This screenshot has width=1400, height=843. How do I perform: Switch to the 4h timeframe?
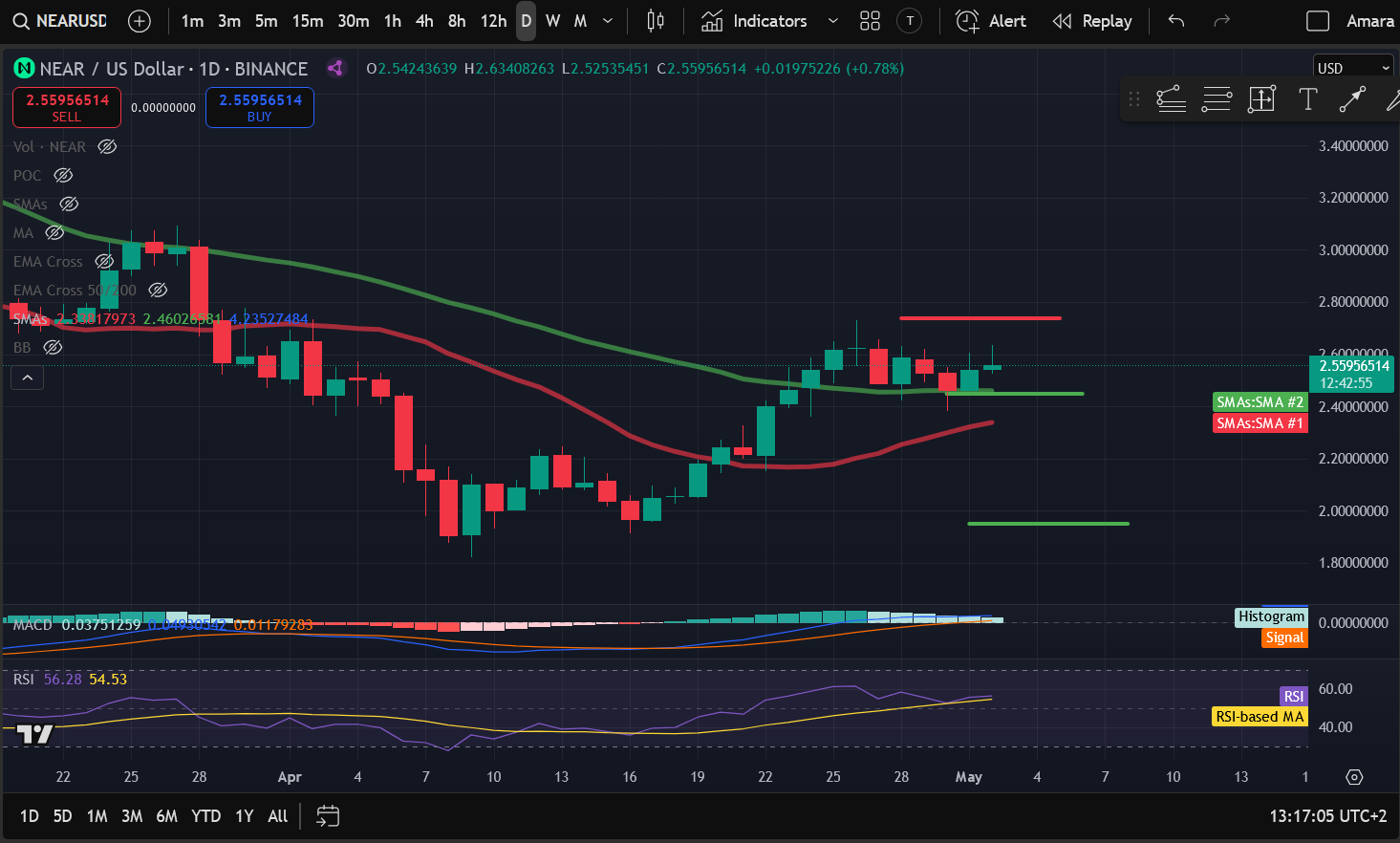[424, 21]
